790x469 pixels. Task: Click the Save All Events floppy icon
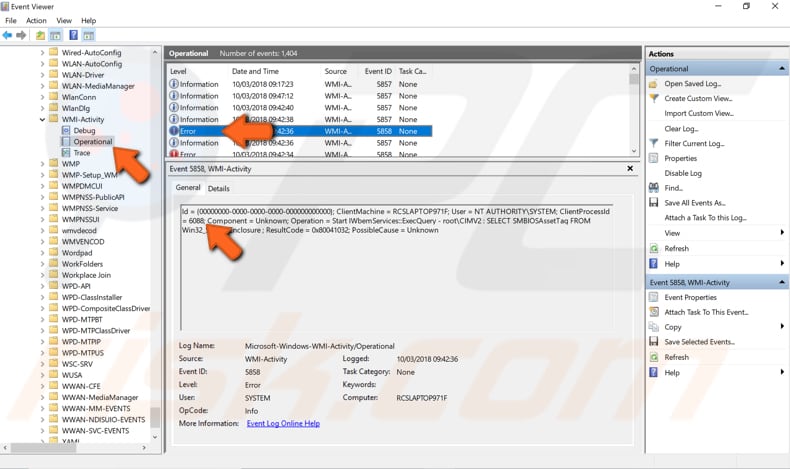pos(653,203)
